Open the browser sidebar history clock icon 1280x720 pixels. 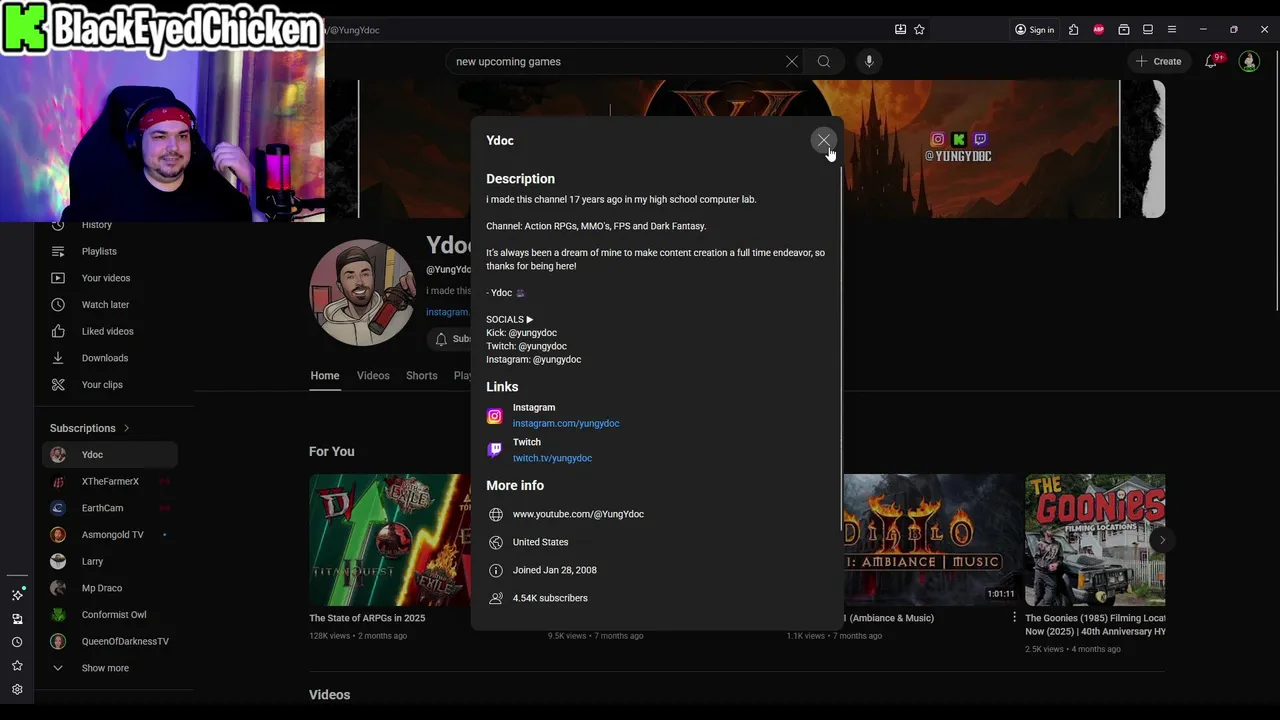(17, 642)
